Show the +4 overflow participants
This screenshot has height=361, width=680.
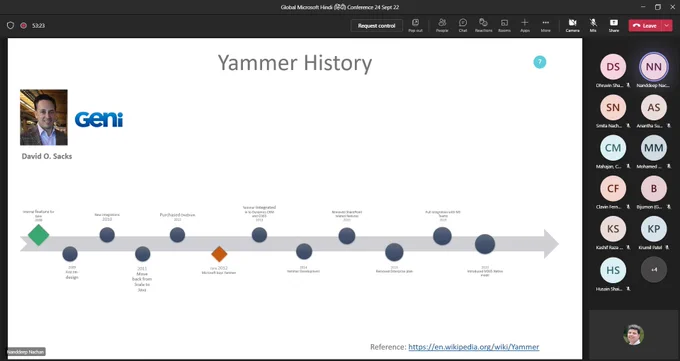[x=654, y=270]
